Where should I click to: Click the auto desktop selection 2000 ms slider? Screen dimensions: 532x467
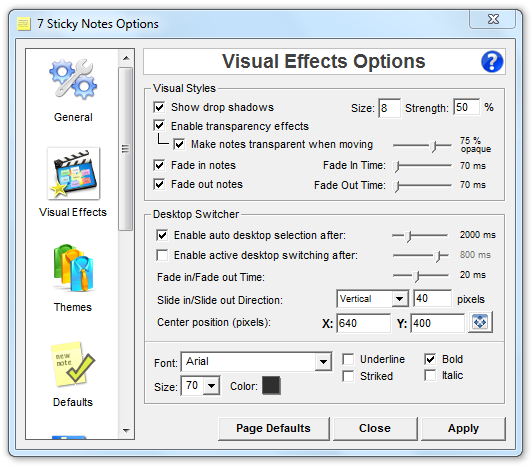click(420, 236)
